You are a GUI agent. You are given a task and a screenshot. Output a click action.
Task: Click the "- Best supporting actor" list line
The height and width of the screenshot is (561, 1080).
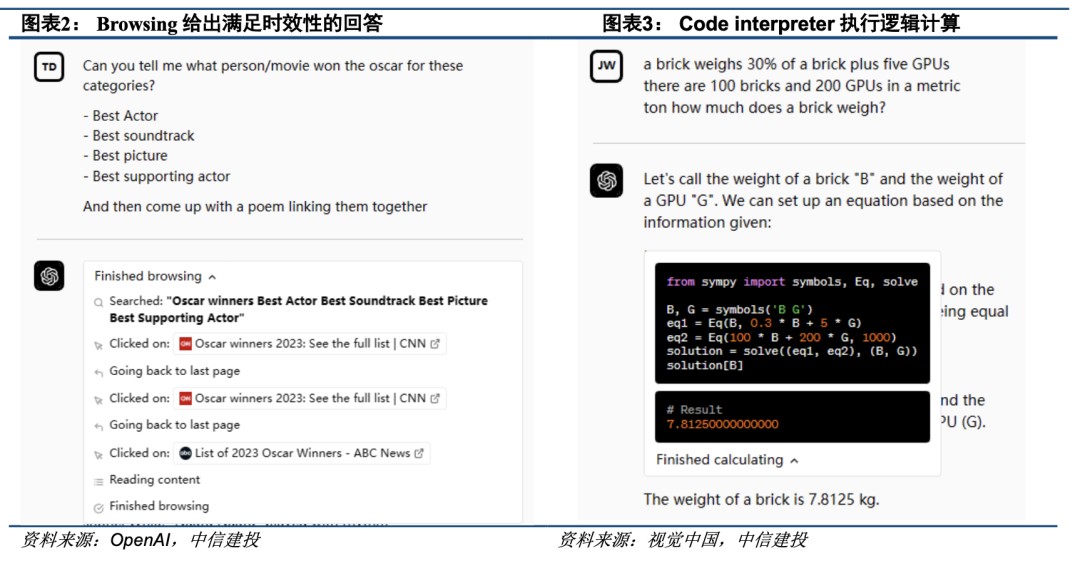156,176
